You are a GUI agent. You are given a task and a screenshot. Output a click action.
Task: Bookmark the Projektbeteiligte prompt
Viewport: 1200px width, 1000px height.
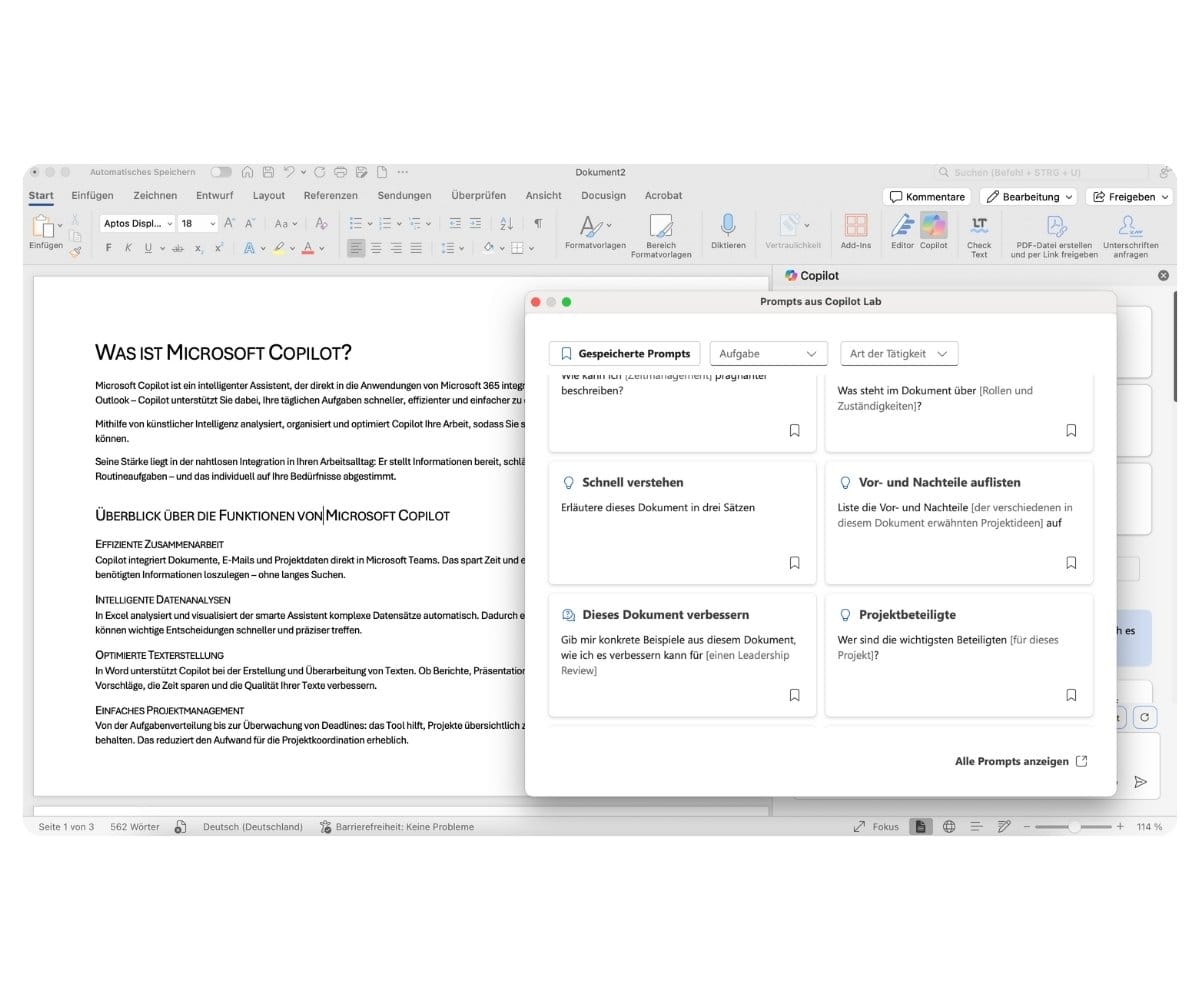(x=1071, y=695)
